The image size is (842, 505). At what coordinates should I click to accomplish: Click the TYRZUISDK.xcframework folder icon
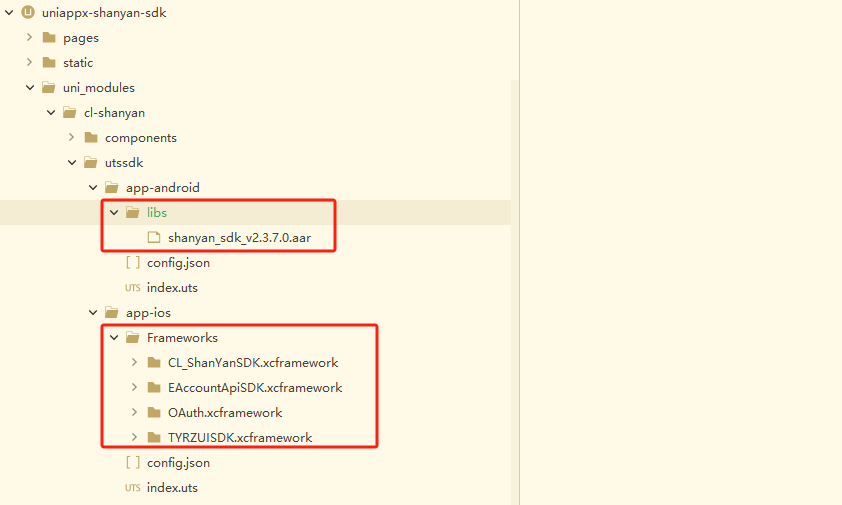(x=154, y=437)
